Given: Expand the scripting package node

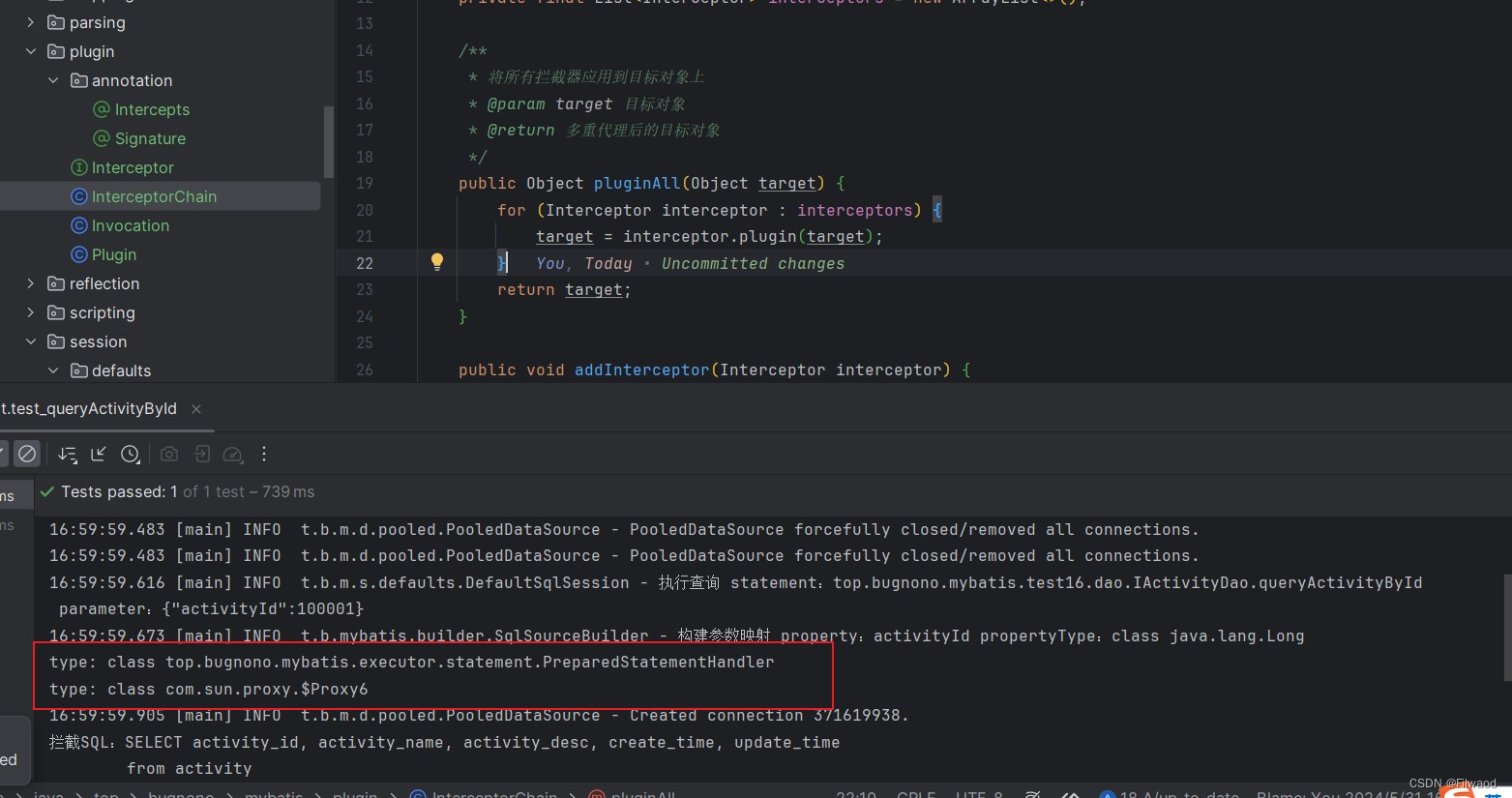Looking at the screenshot, I should 31,312.
